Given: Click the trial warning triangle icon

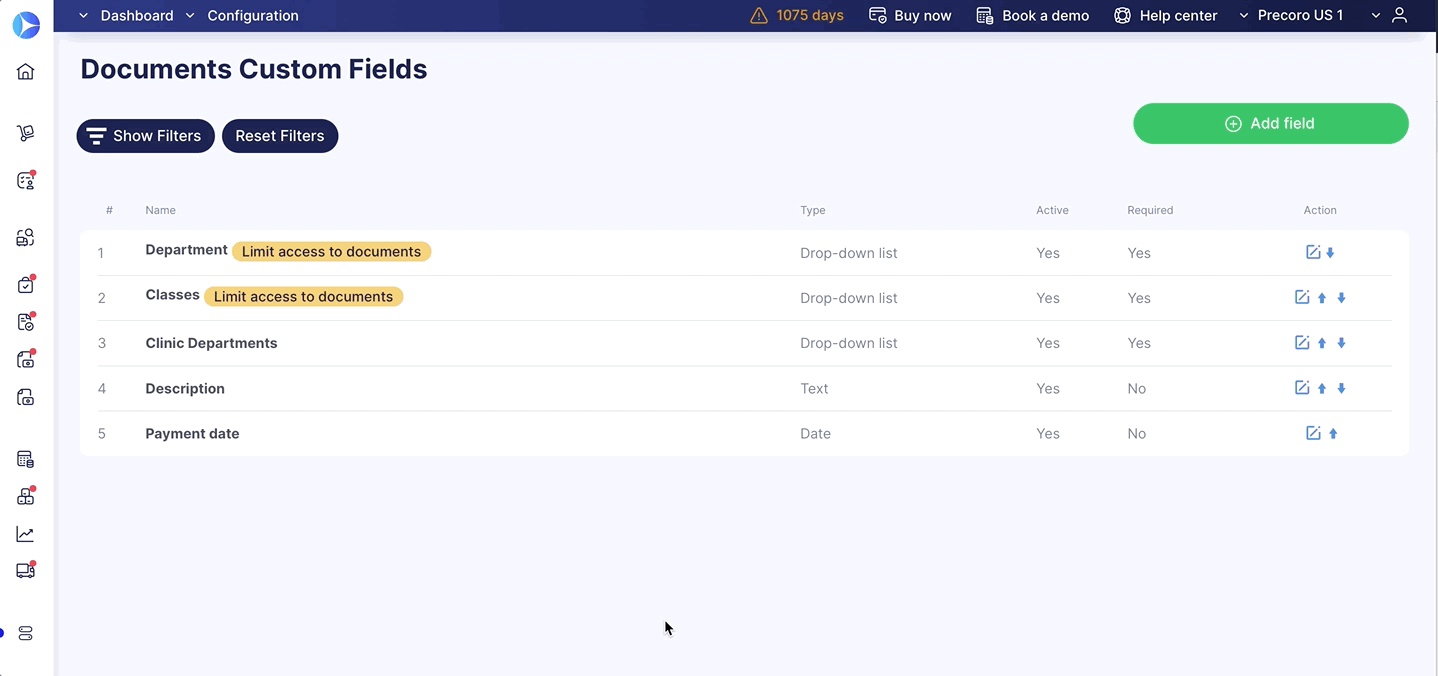Looking at the screenshot, I should (759, 16).
